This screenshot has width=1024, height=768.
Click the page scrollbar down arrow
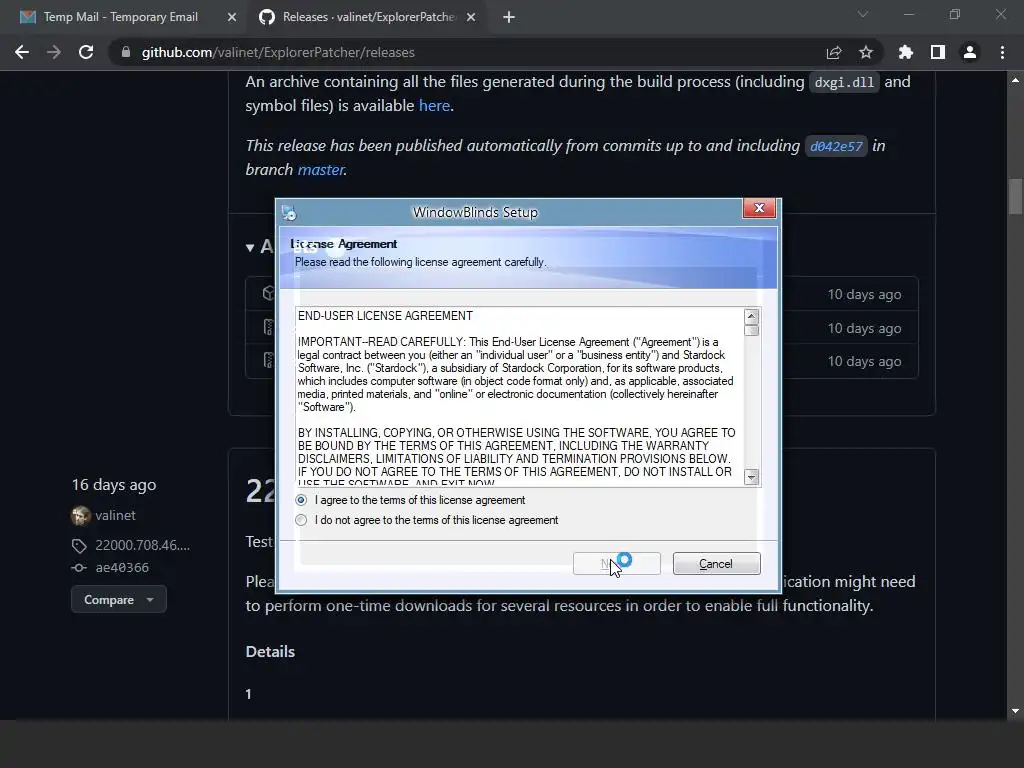coord(1015,711)
